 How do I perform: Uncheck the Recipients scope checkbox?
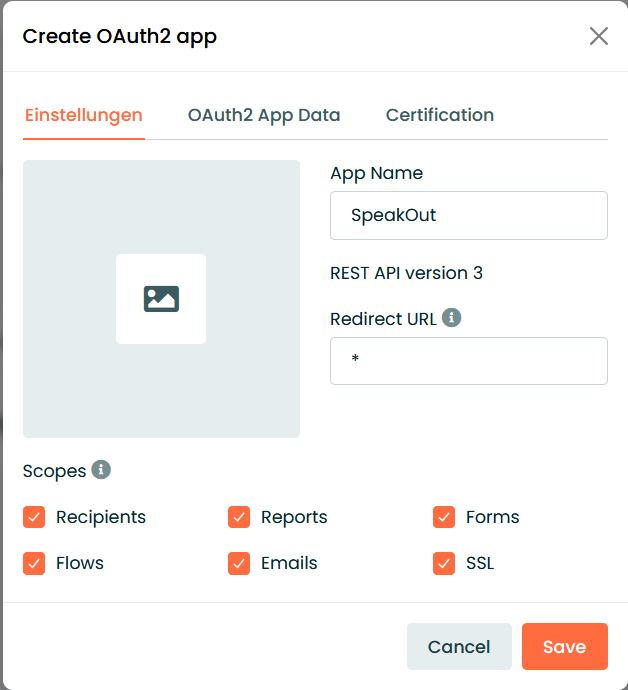click(x=34, y=517)
